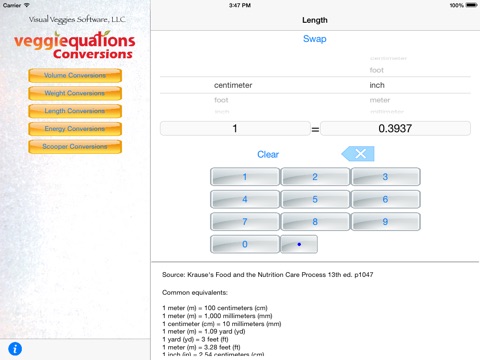Tap keypad digit 2
Image resolution: width=480 pixels, height=360 pixels.
click(315, 177)
